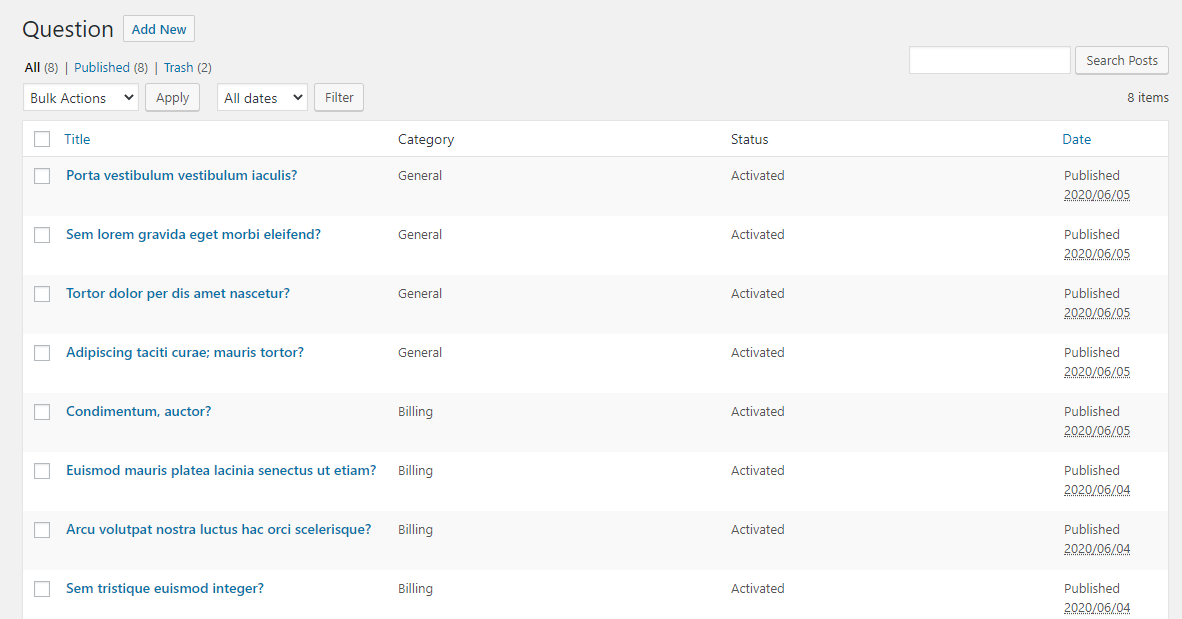
Task: Switch to the Trash view
Action: coord(178,68)
